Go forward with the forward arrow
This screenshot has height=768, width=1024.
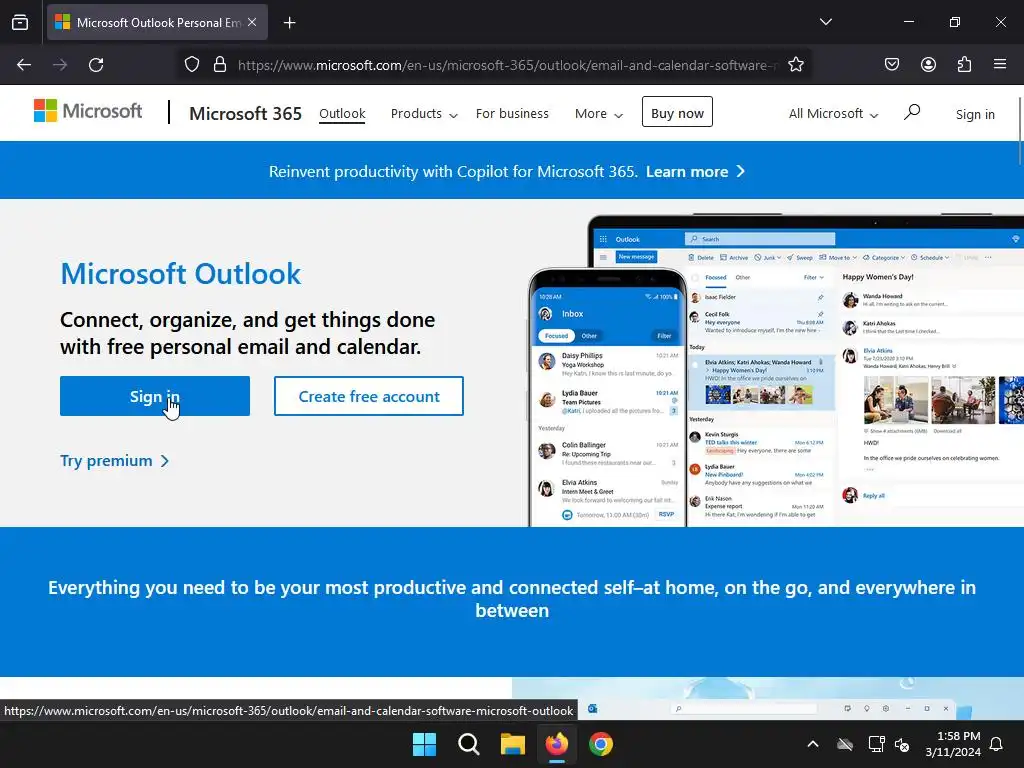[x=60, y=65]
